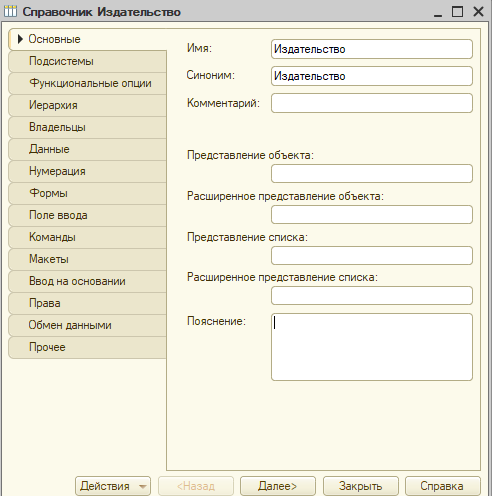Click into the Комментарий field
492x496 pixels.
372,103
